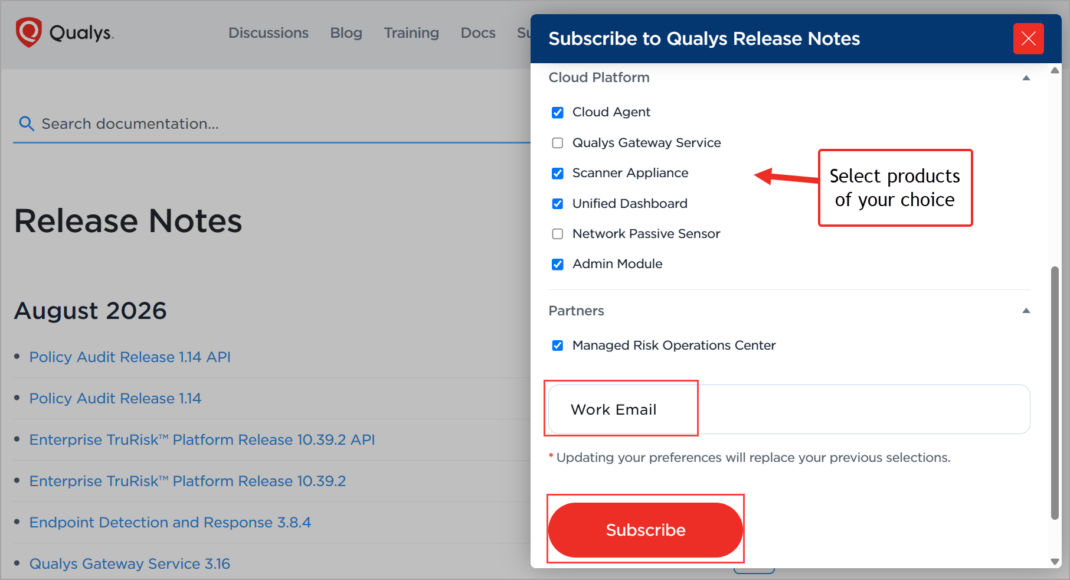The image size is (1070, 580).
Task: Enable the Network Passive Sensor checkbox
Action: (x=558, y=234)
